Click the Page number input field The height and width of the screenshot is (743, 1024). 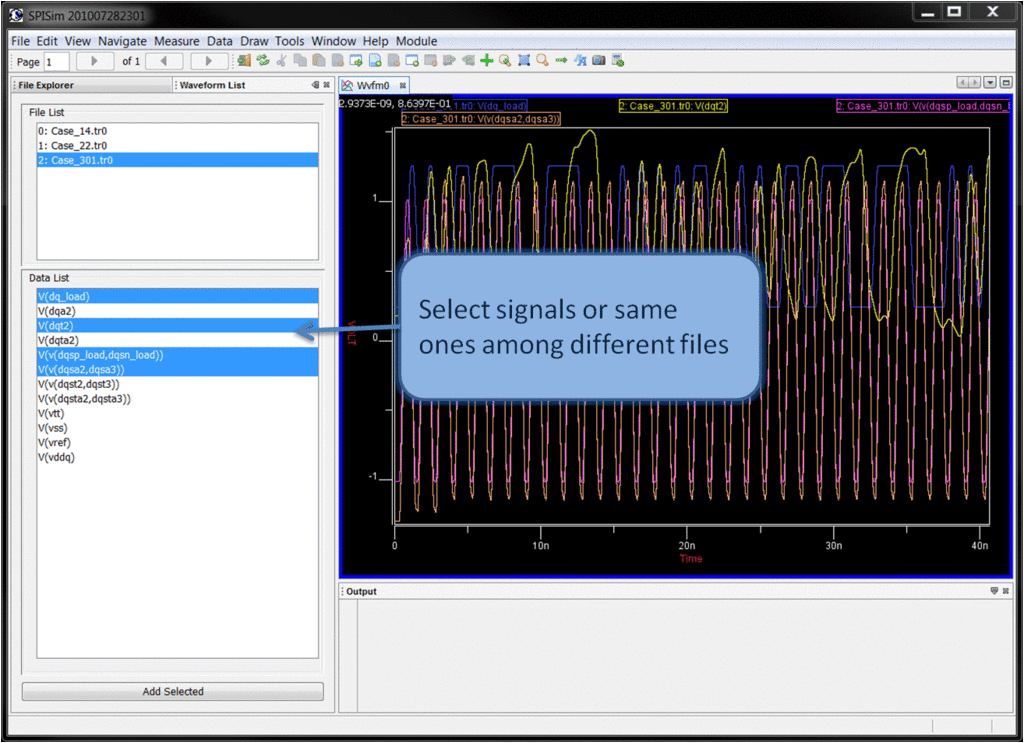coord(56,62)
